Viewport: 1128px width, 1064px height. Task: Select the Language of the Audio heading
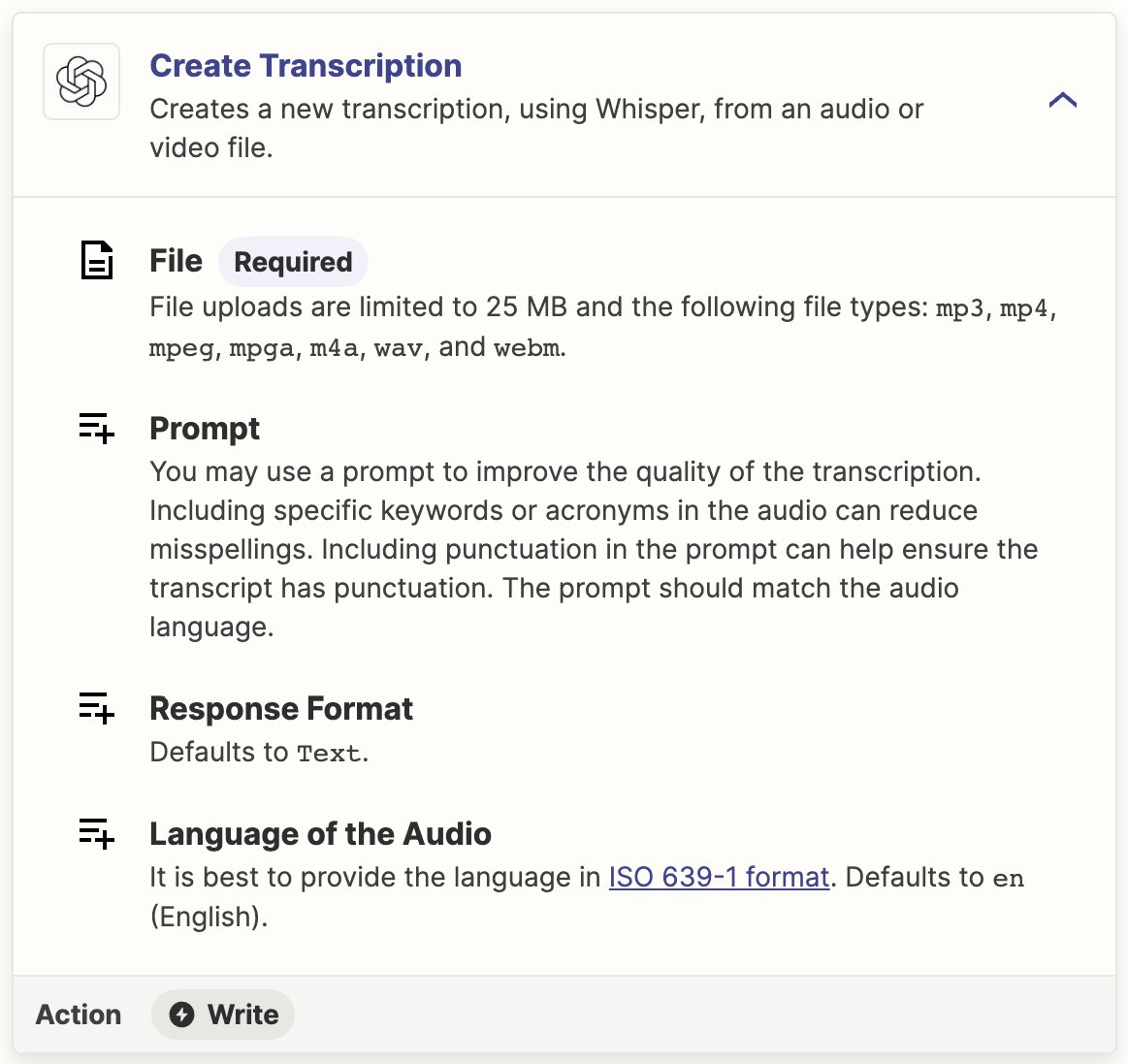(320, 834)
